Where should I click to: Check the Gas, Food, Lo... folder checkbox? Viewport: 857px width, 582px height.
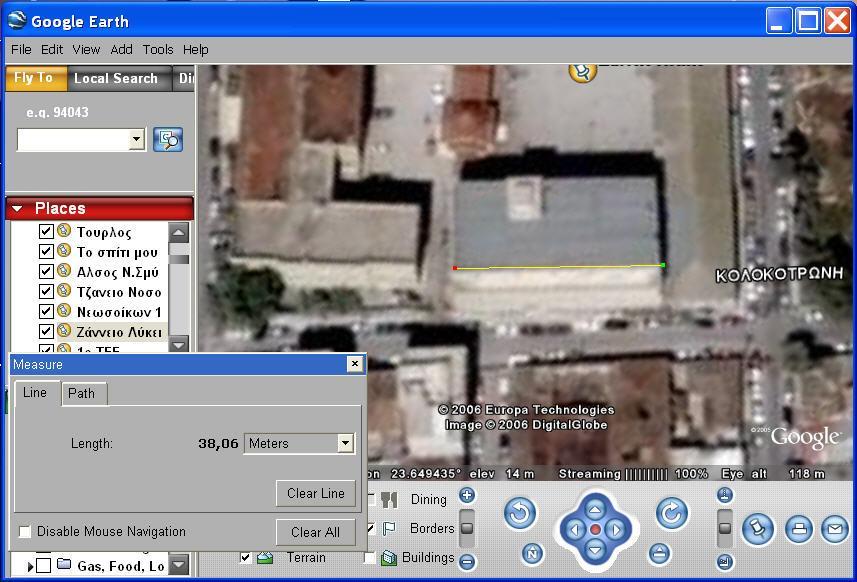(44, 566)
